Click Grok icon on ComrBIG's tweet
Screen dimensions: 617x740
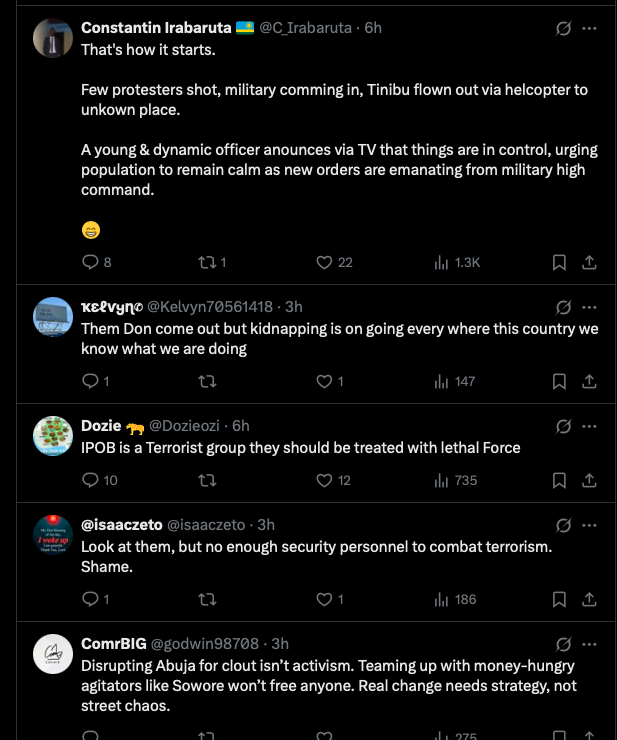tap(563, 643)
